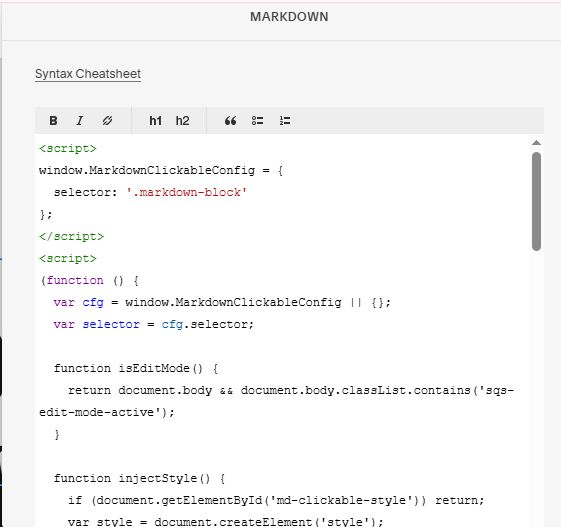The image size is (561, 527).
Task: Click the var selector = cfg.selector line
Action: click(154, 325)
